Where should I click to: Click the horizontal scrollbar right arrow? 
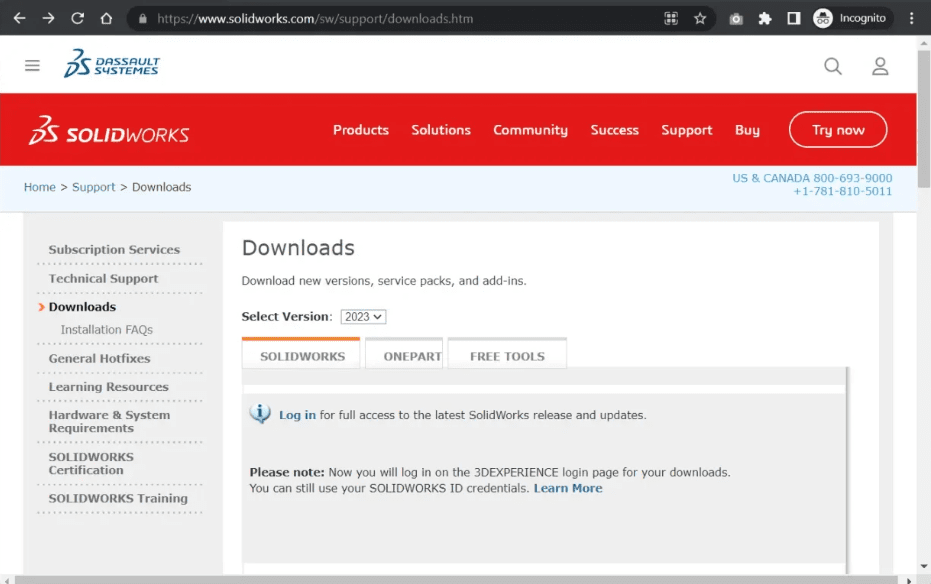[x=908, y=580]
